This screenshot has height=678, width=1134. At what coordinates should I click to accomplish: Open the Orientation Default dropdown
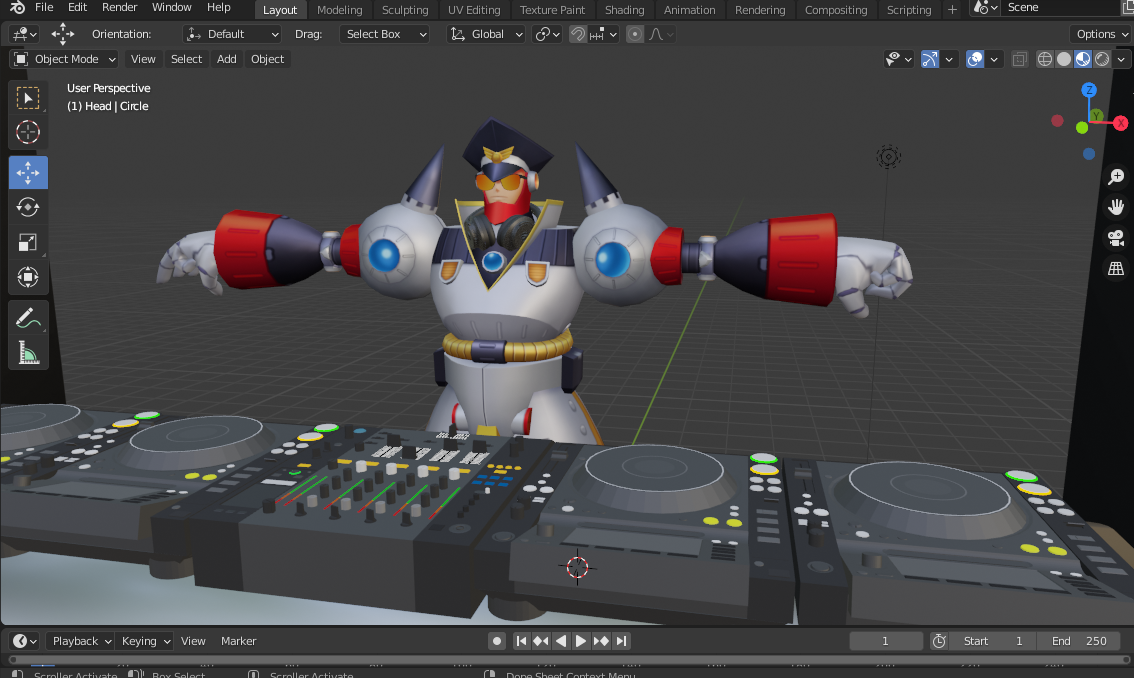[x=231, y=34]
